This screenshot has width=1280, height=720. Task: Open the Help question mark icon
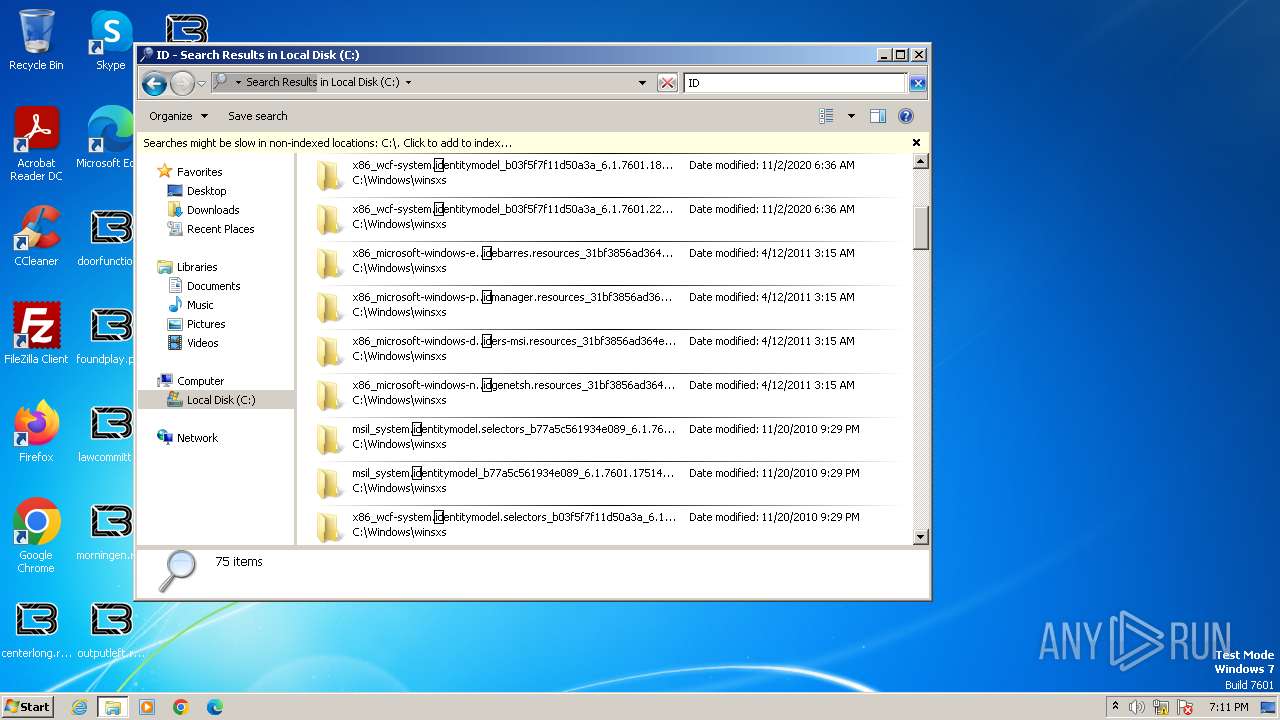click(906, 116)
